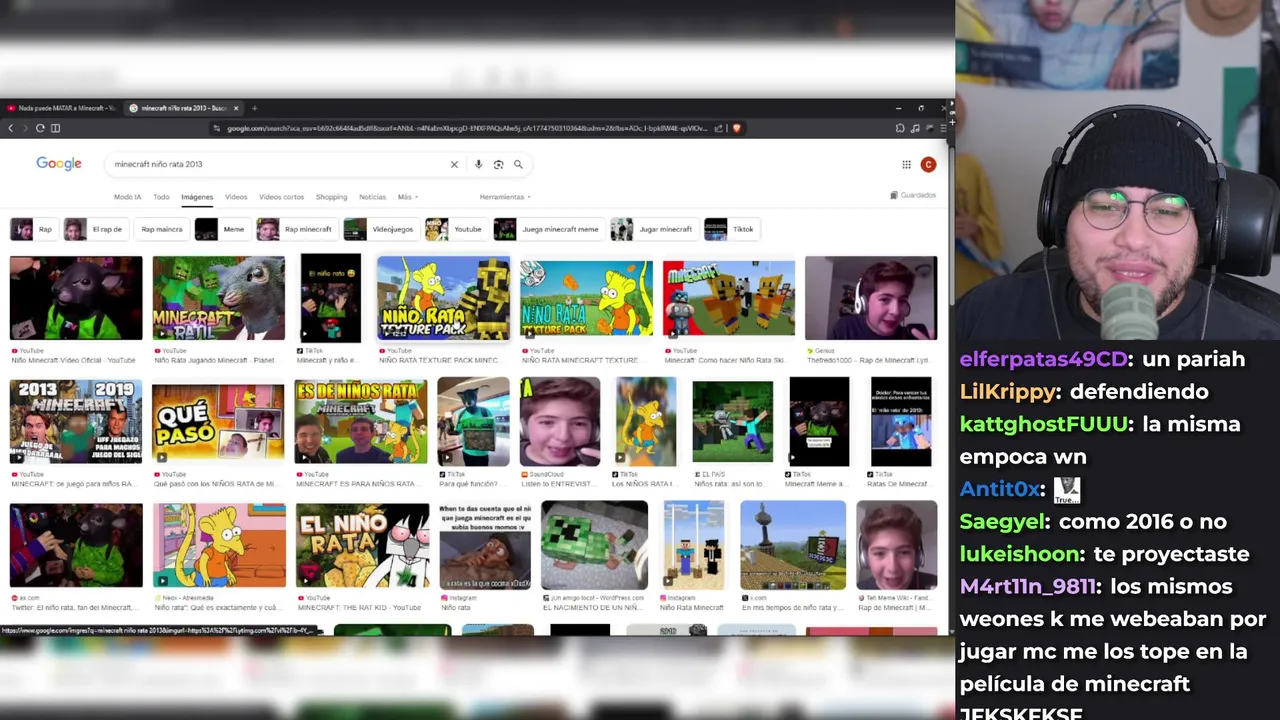
Task: Switch to the YouTube browser tab
Action: coord(62,108)
